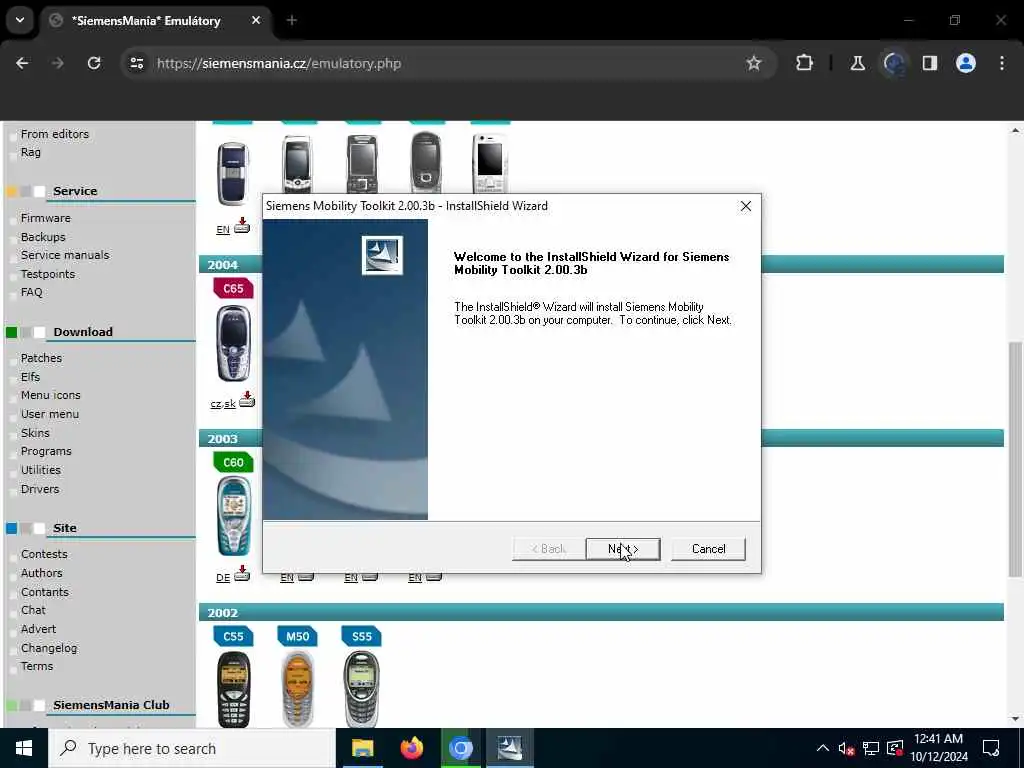Image resolution: width=1024 pixels, height=768 pixels.
Task: Open the Chat link
Action: 33,610
